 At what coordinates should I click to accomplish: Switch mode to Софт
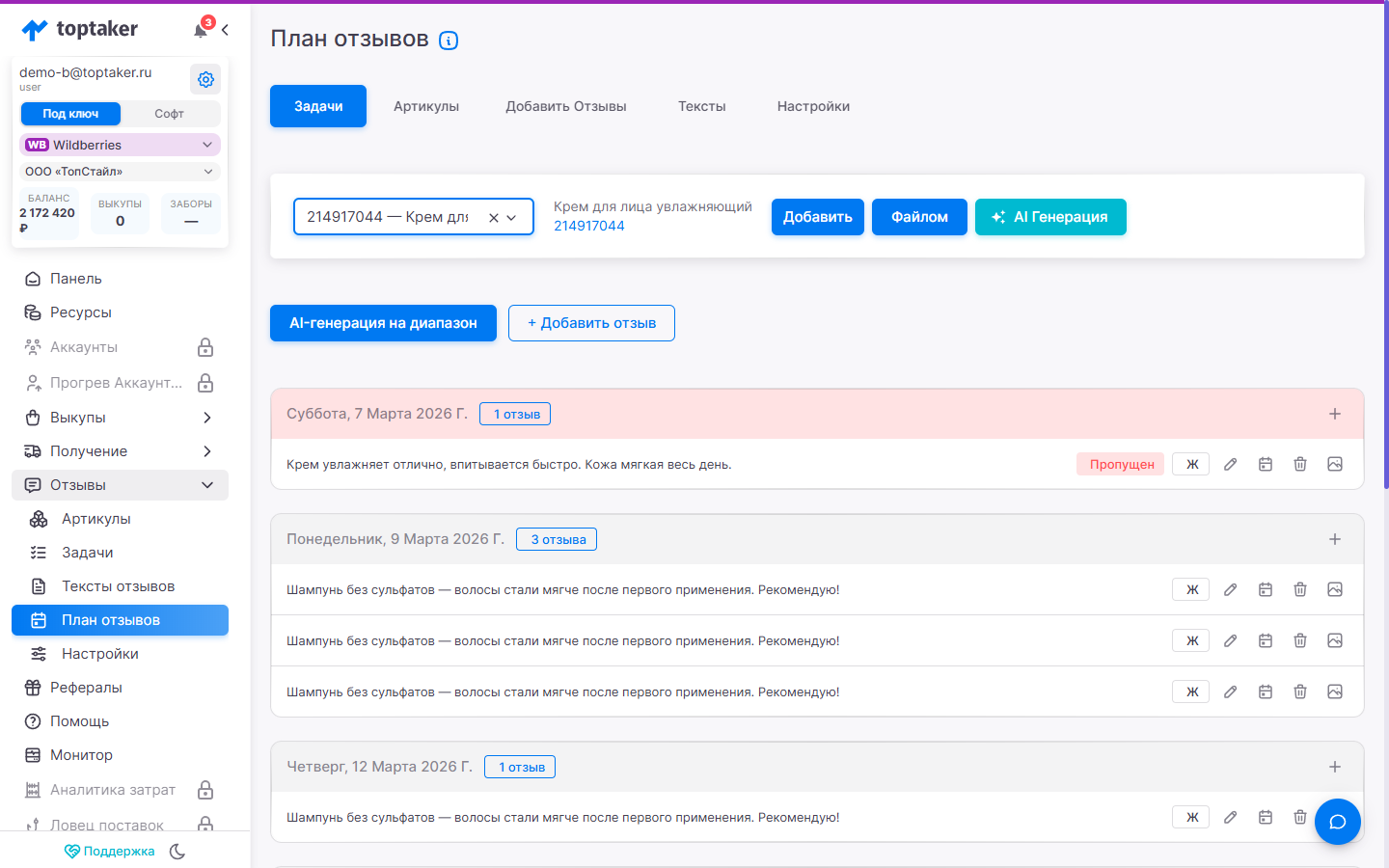170,114
